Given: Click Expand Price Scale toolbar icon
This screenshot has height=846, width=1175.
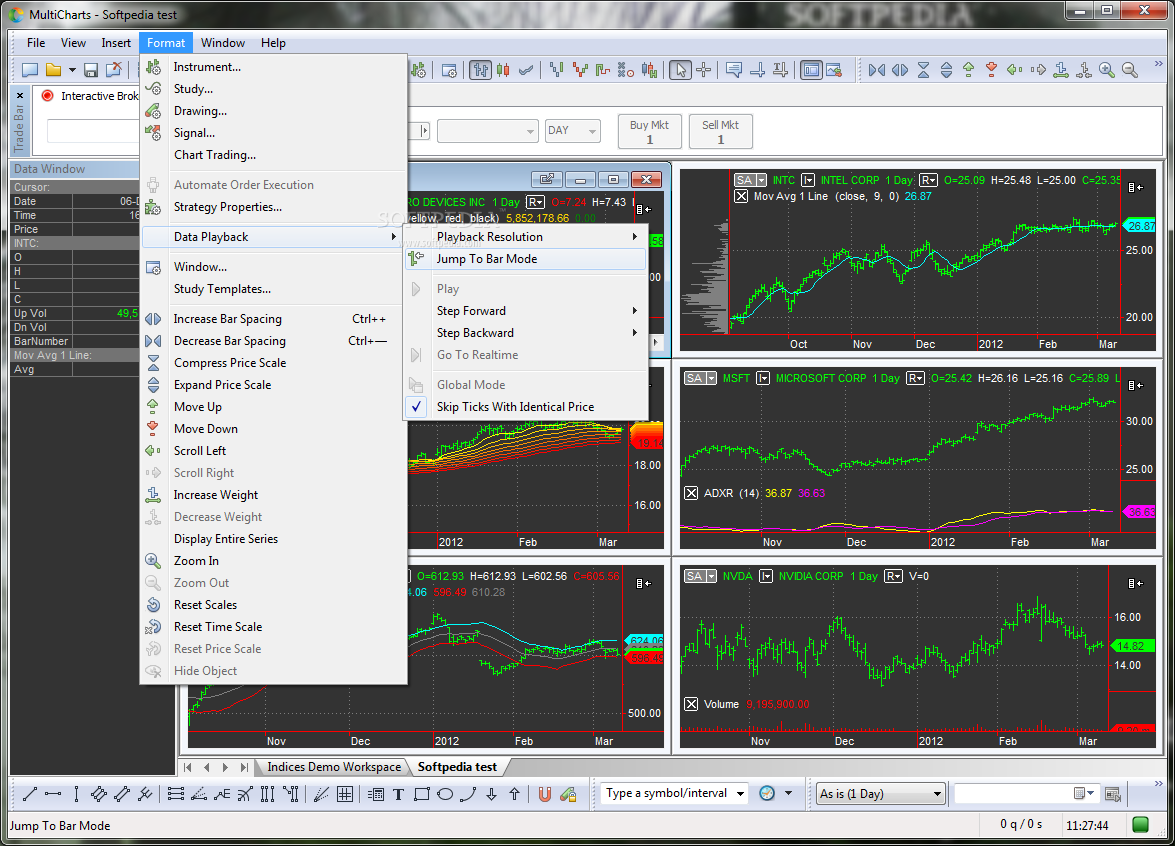Looking at the screenshot, I should [946, 70].
